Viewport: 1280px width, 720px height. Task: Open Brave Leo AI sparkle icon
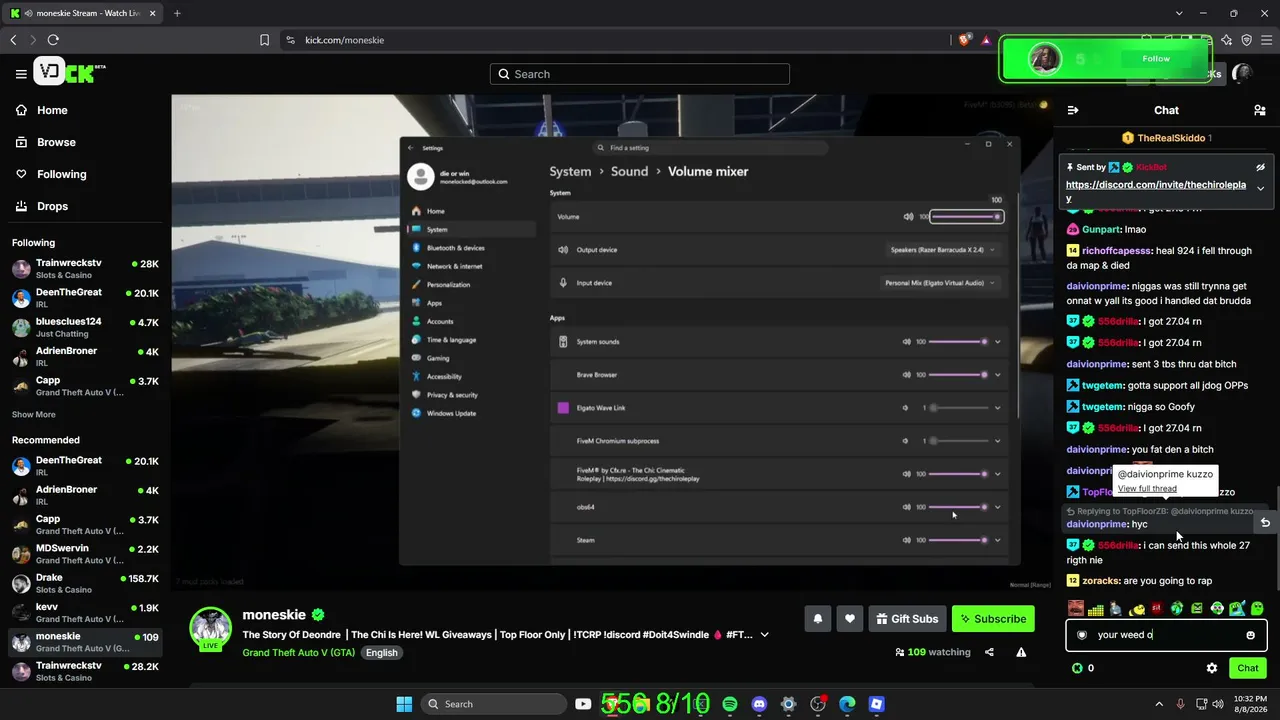pyautogui.click(x=1227, y=40)
